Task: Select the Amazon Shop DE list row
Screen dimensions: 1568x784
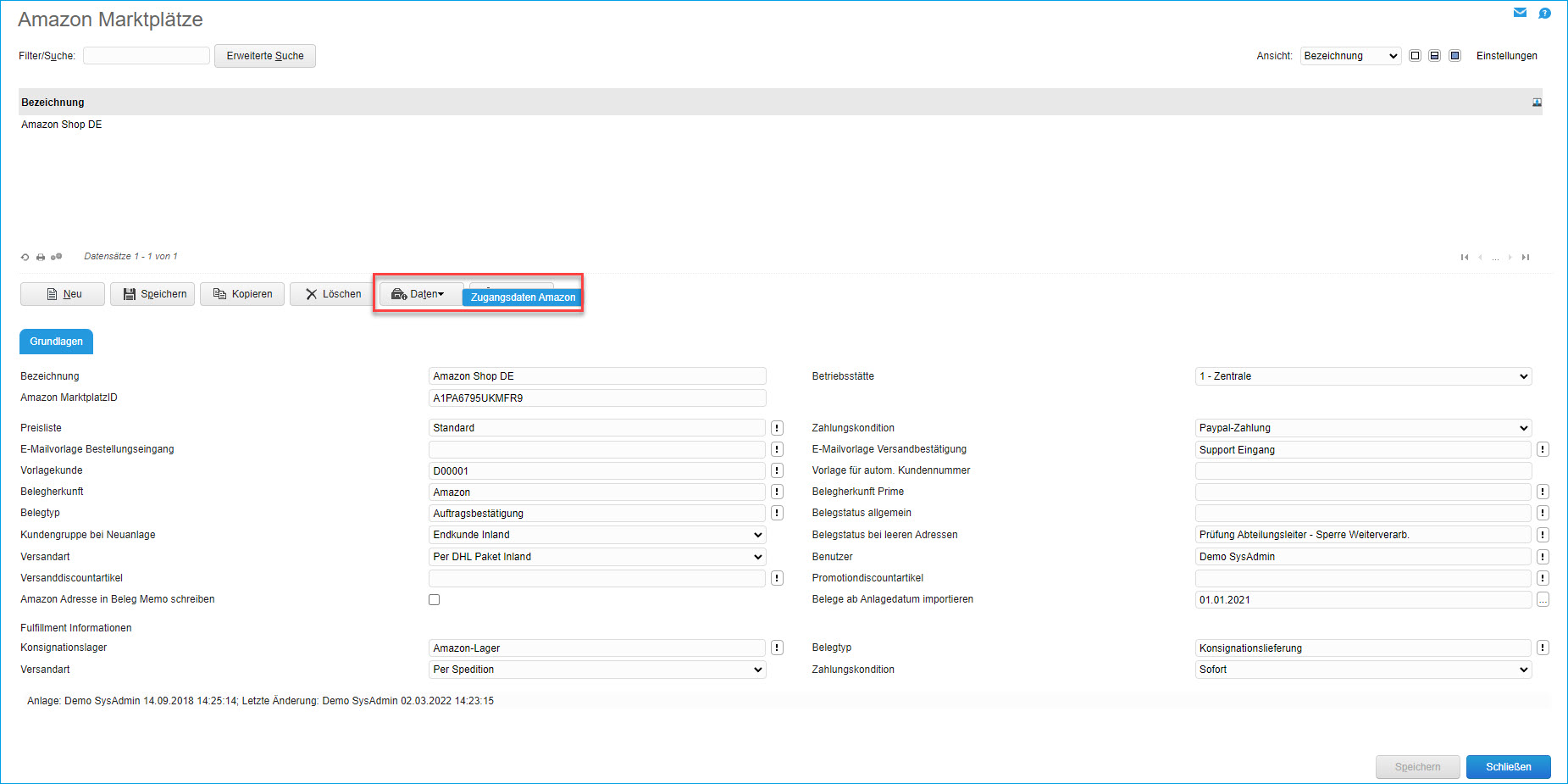Action: (780, 125)
